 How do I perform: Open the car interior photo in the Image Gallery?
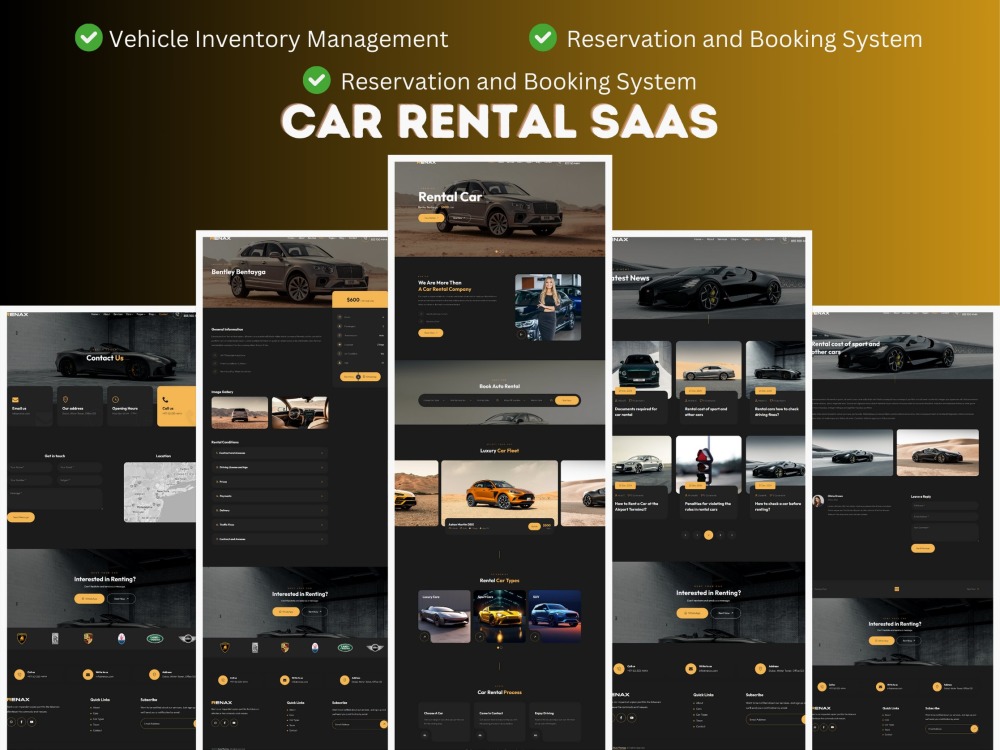[x=300, y=413]
